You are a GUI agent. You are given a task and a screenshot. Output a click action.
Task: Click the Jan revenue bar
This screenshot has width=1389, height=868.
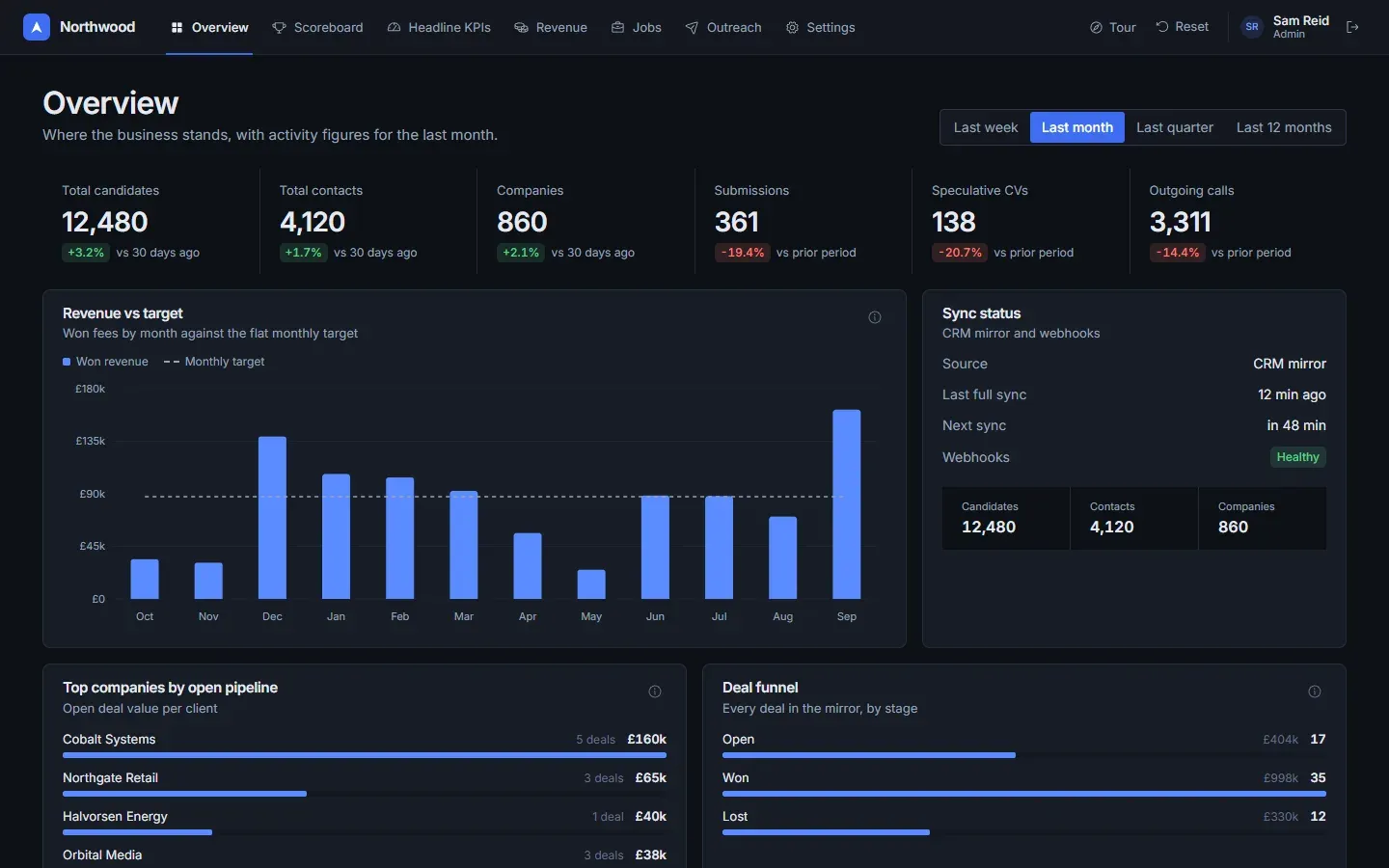(336, 536)
